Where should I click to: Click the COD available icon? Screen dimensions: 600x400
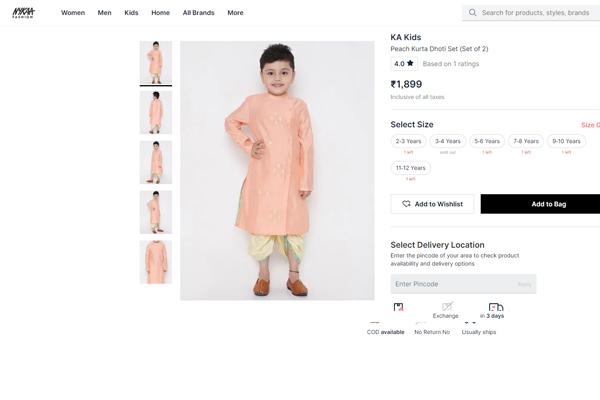point(399,308)
